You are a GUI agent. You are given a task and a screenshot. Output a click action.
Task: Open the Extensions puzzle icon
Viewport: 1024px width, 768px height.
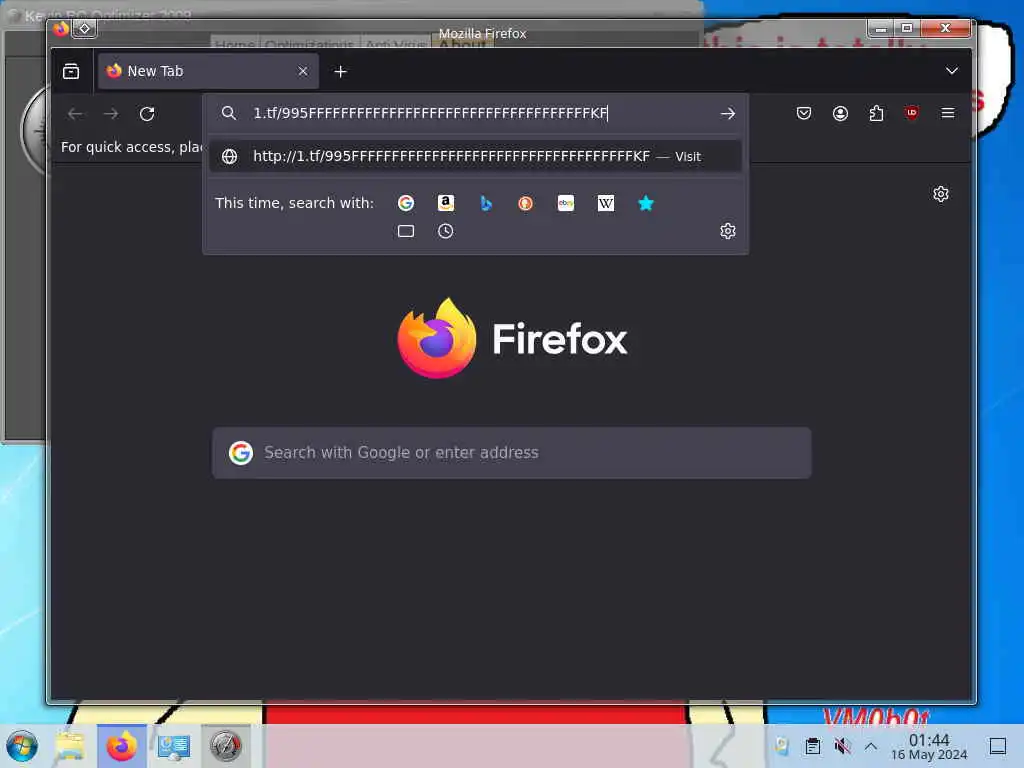[x=876, y=113]
